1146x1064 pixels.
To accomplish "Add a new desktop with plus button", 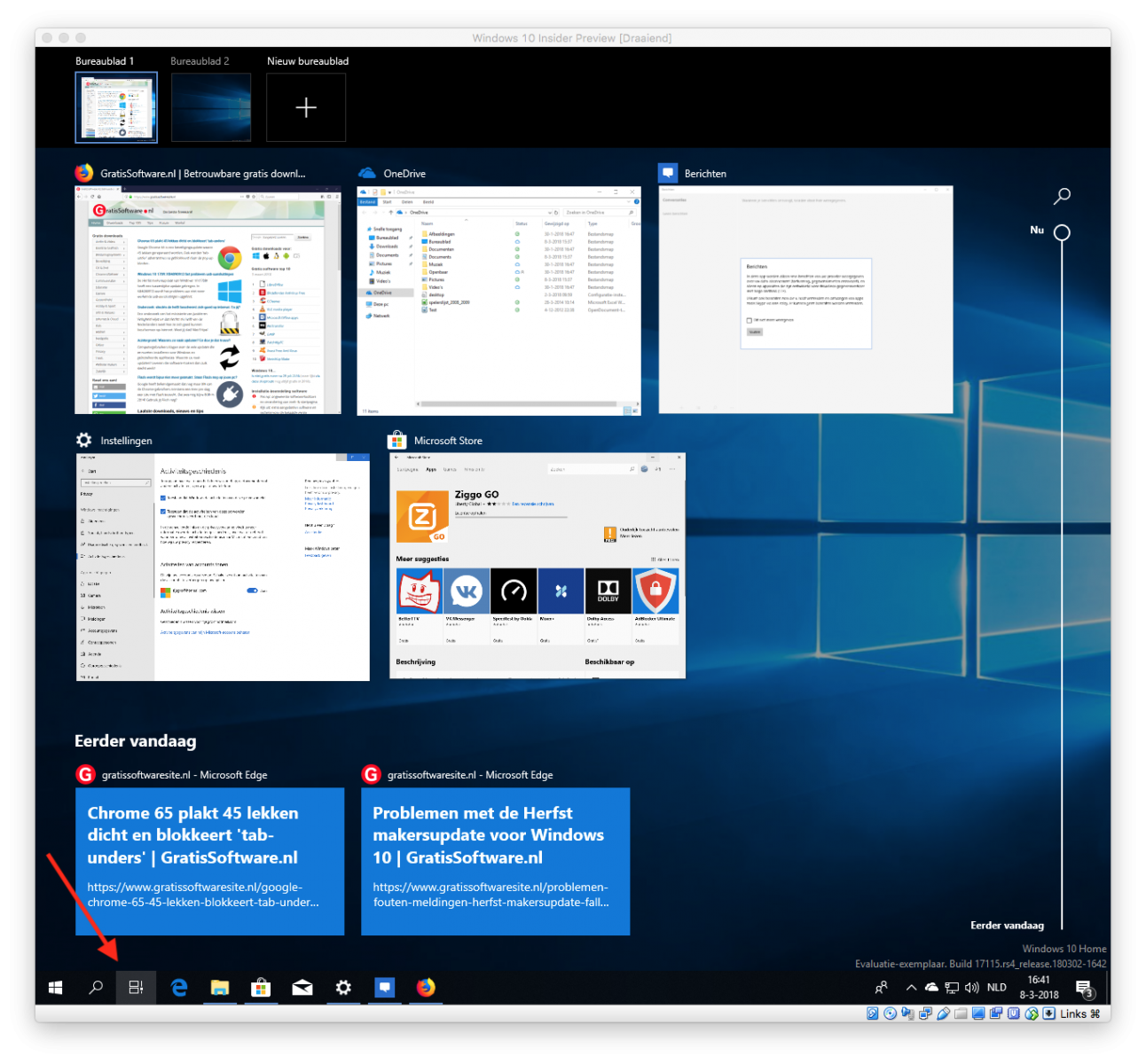I will 306,107.
